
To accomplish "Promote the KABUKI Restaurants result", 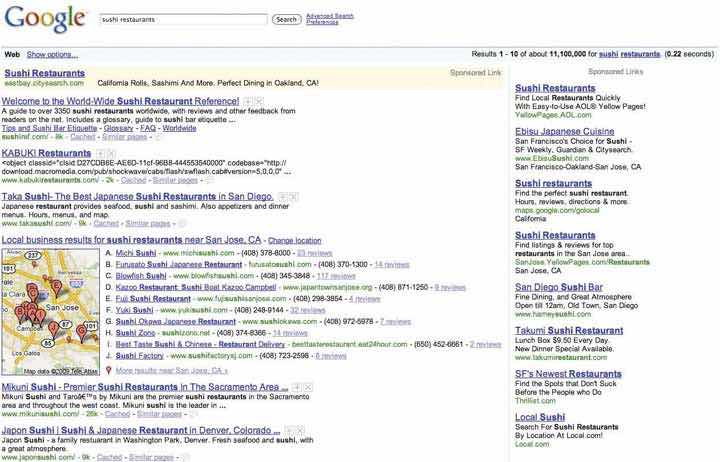I will (101, 153).
